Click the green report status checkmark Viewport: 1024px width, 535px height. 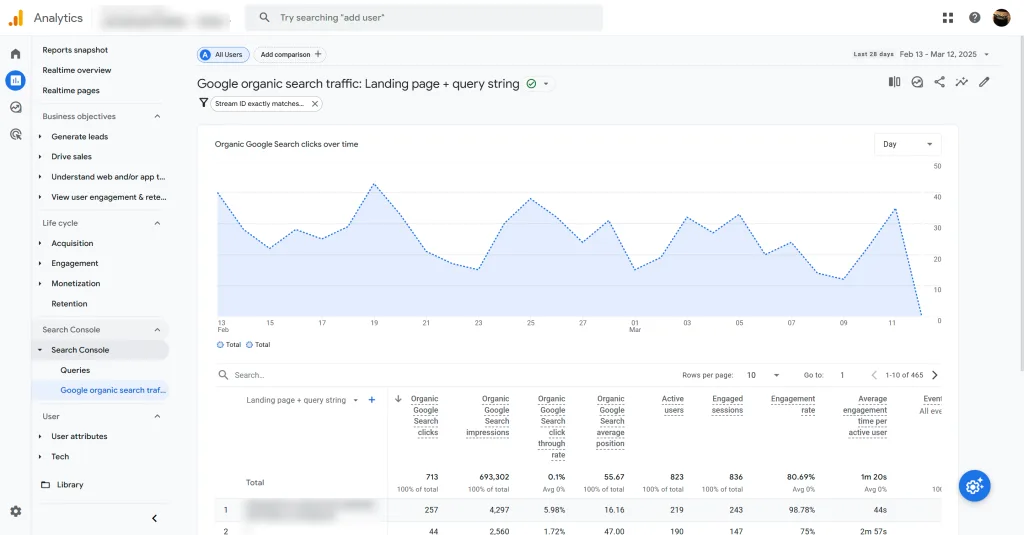(x=531, y=84)
